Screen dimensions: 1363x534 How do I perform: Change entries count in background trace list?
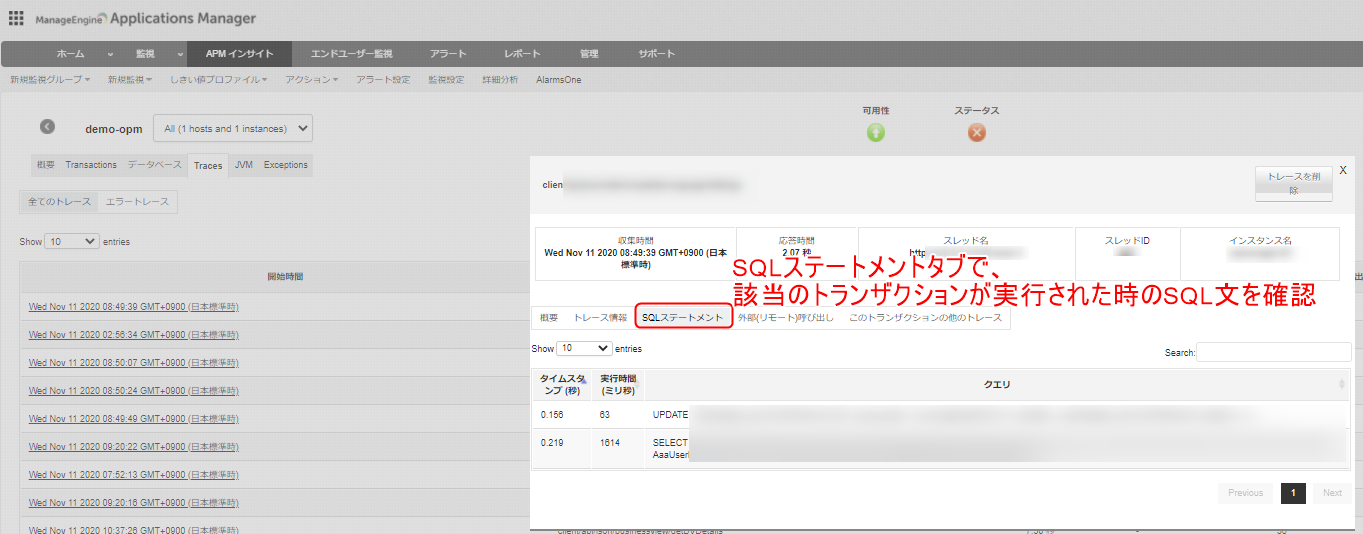click(73, 241)
